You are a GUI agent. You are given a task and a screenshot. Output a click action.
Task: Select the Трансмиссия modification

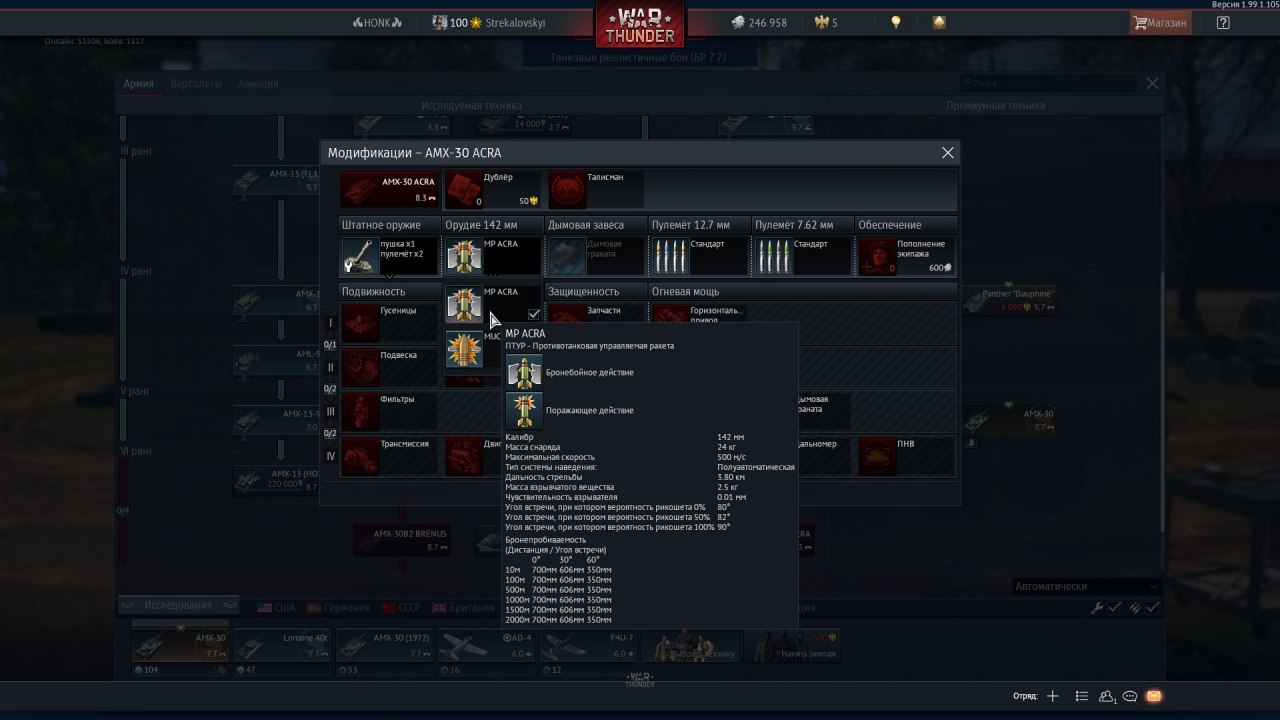coord(390,456)
